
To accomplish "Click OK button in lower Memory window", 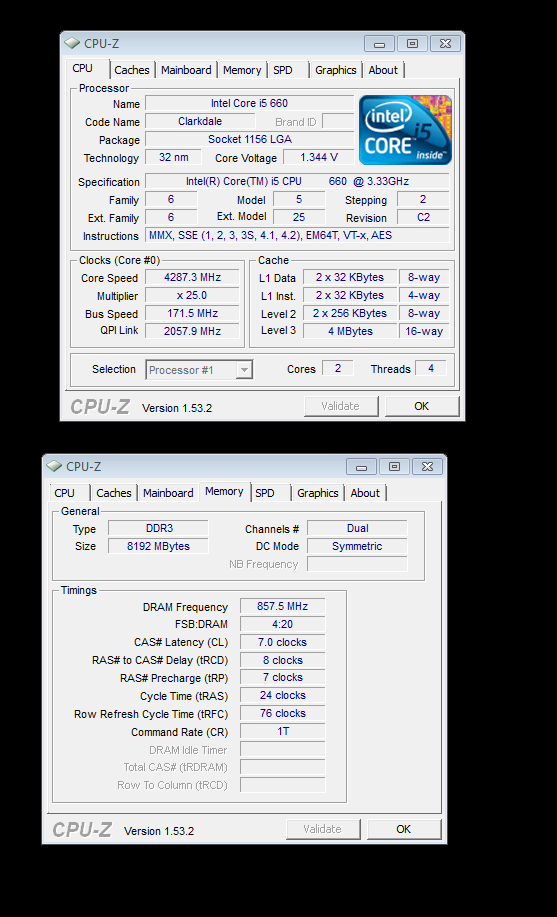I will point(404,829).
